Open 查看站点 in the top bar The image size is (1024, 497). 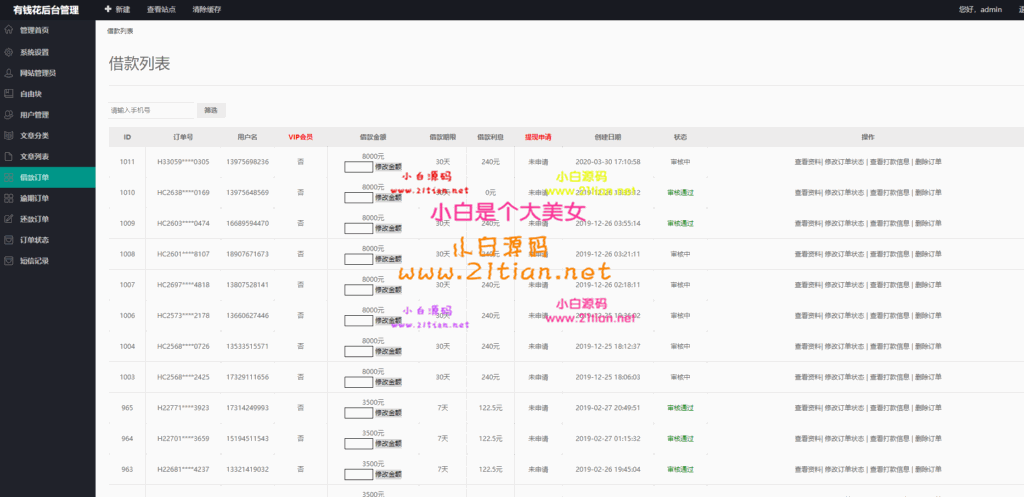pyautogui.click(x=161, y=10)
